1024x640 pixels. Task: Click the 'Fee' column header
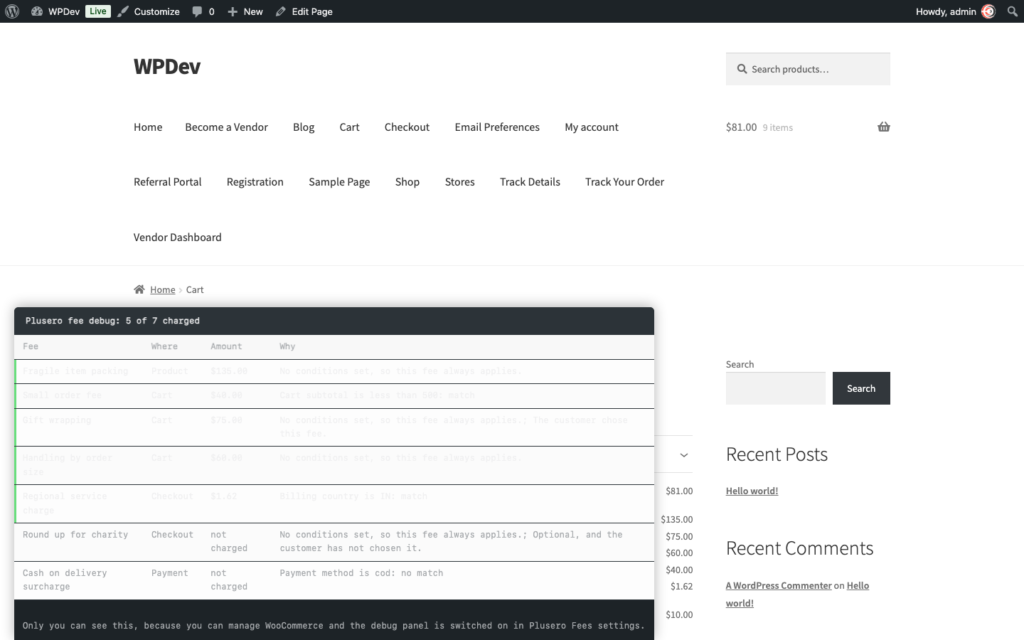[x=30, y=346]
